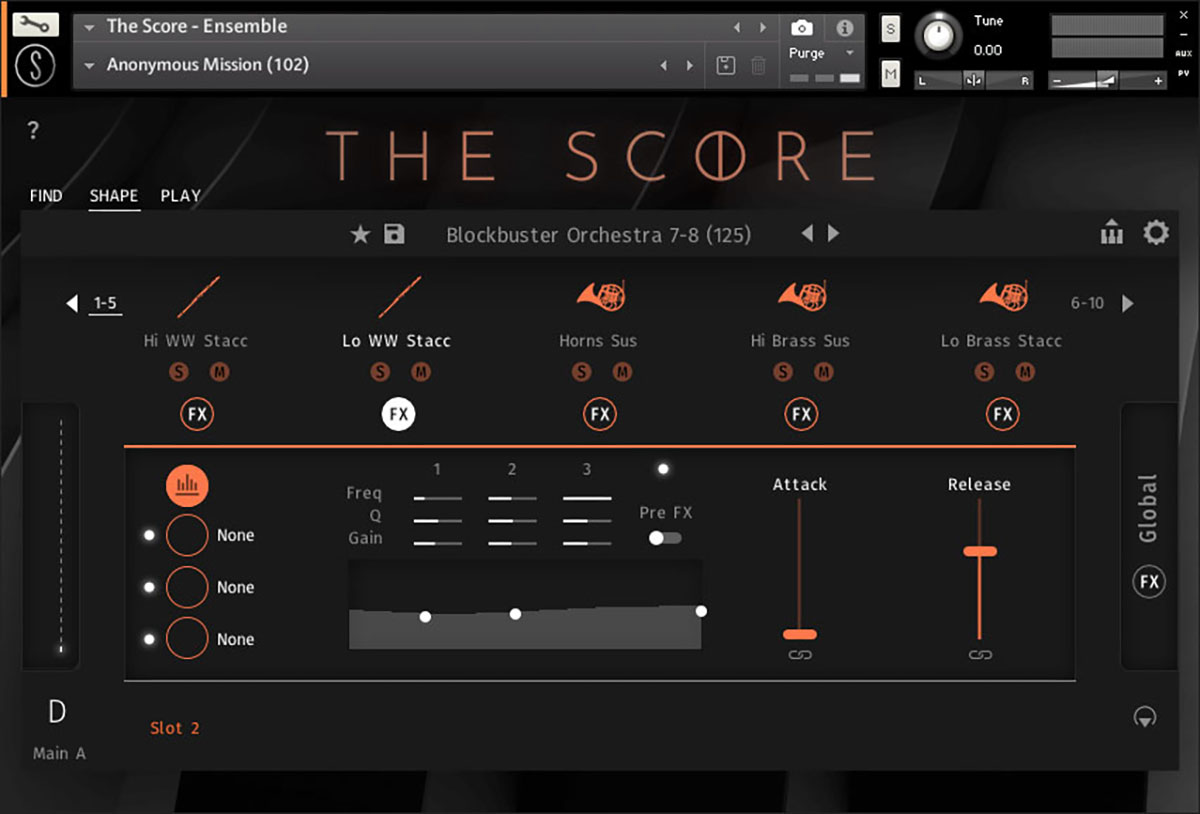Viewport: 1200px width, 814px height.
Task: Click the orange EQ bars icon
Action: [x=186, y=486]
